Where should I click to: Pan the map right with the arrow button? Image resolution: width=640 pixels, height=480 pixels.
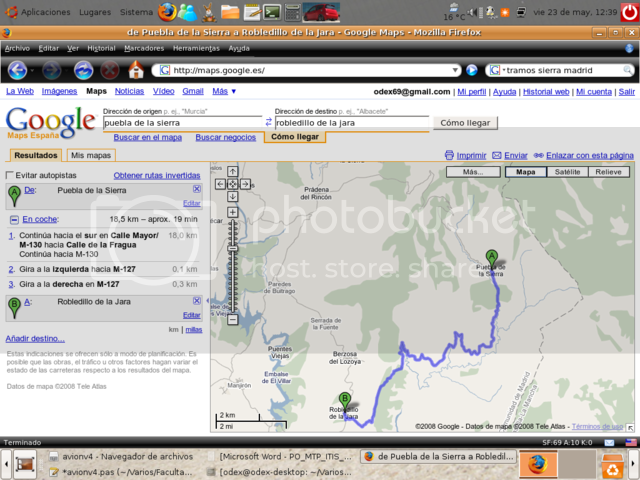[244, 184]
